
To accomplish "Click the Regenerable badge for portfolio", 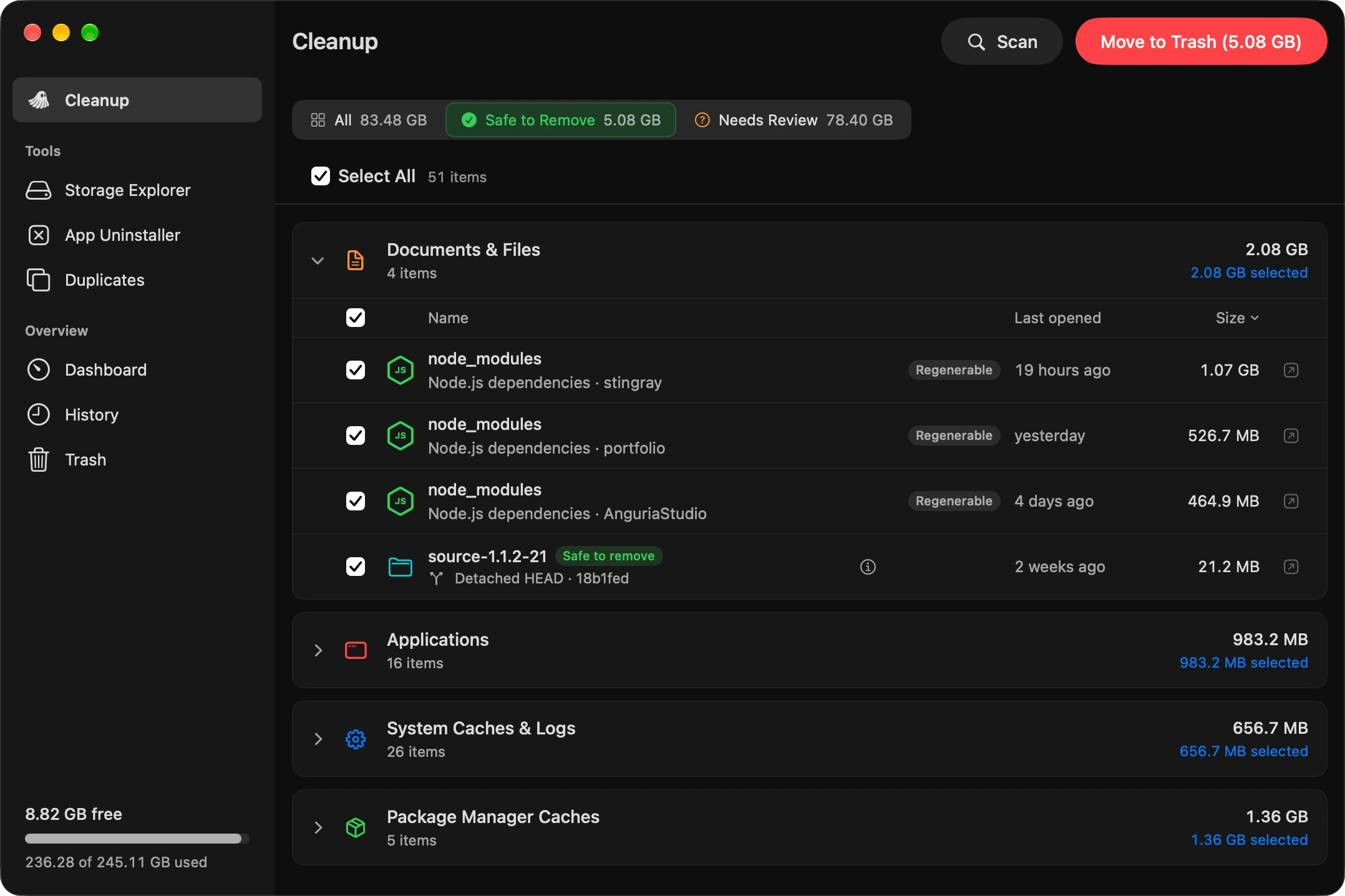I will pyautogui.click(x=954, y=436).
